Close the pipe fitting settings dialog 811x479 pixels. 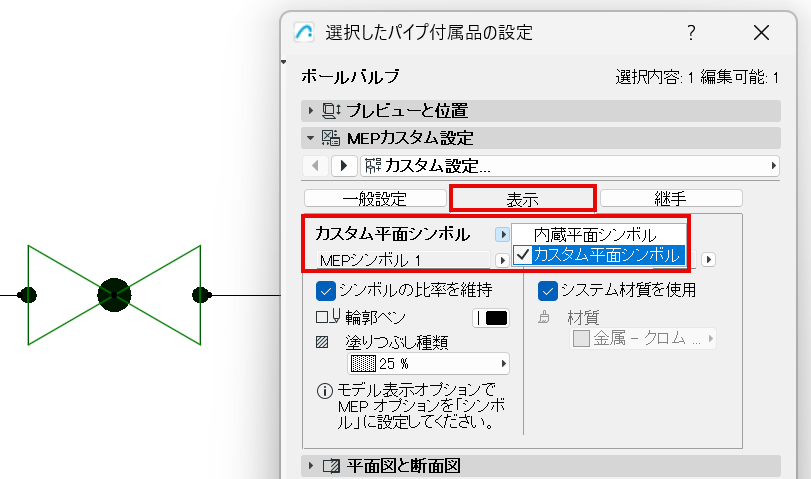coord(761,33)
